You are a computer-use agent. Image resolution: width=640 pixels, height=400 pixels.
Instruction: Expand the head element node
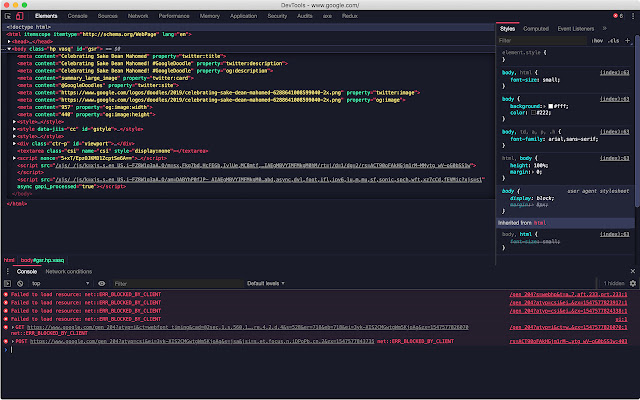coord(9,42)
